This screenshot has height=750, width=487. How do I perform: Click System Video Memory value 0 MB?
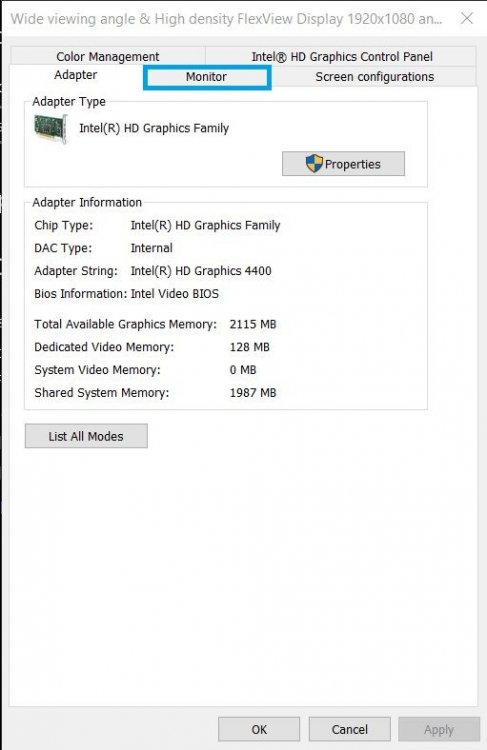[x=243, y=370]
